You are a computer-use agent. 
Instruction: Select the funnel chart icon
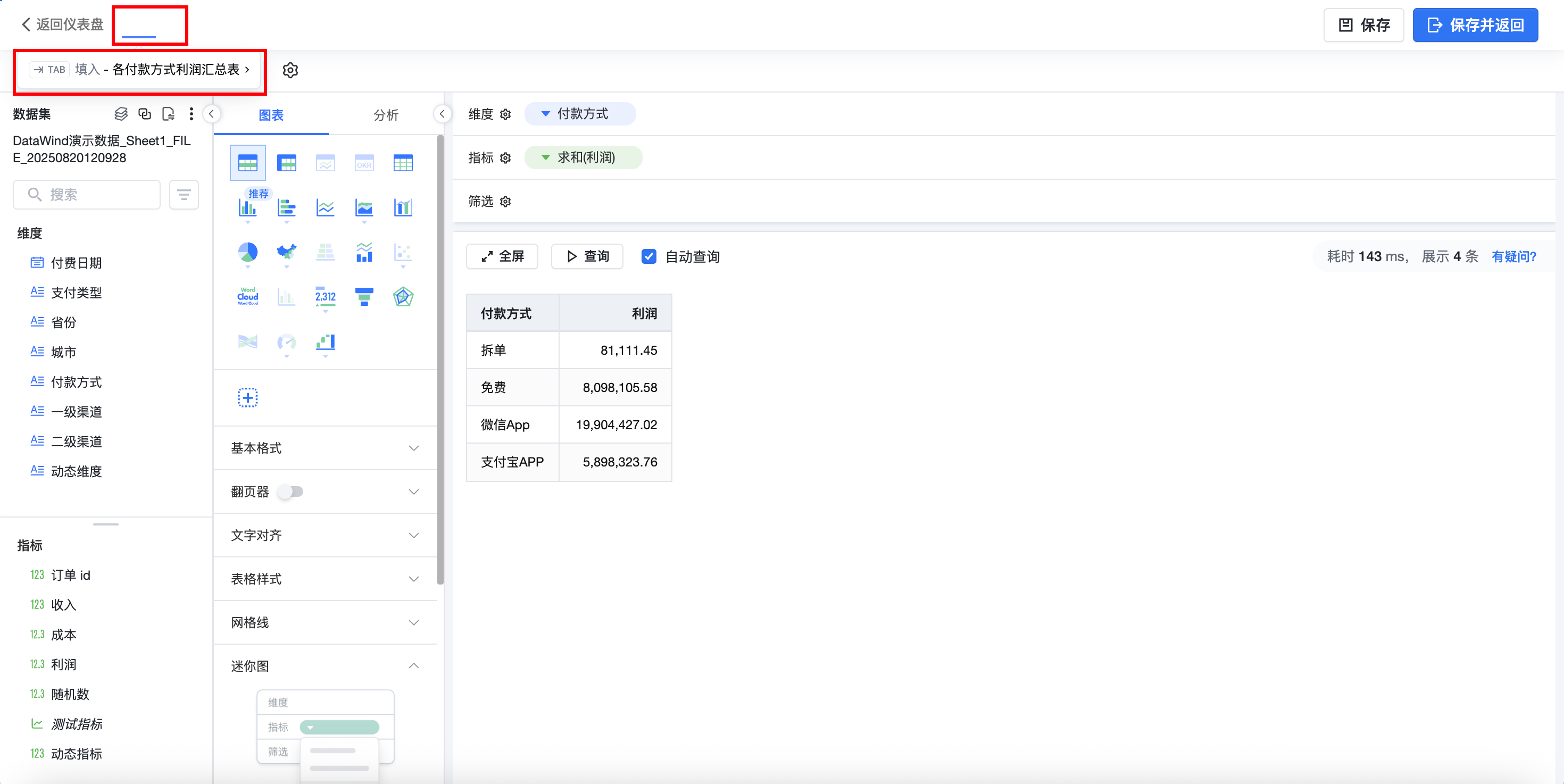[x=364, y=297]
